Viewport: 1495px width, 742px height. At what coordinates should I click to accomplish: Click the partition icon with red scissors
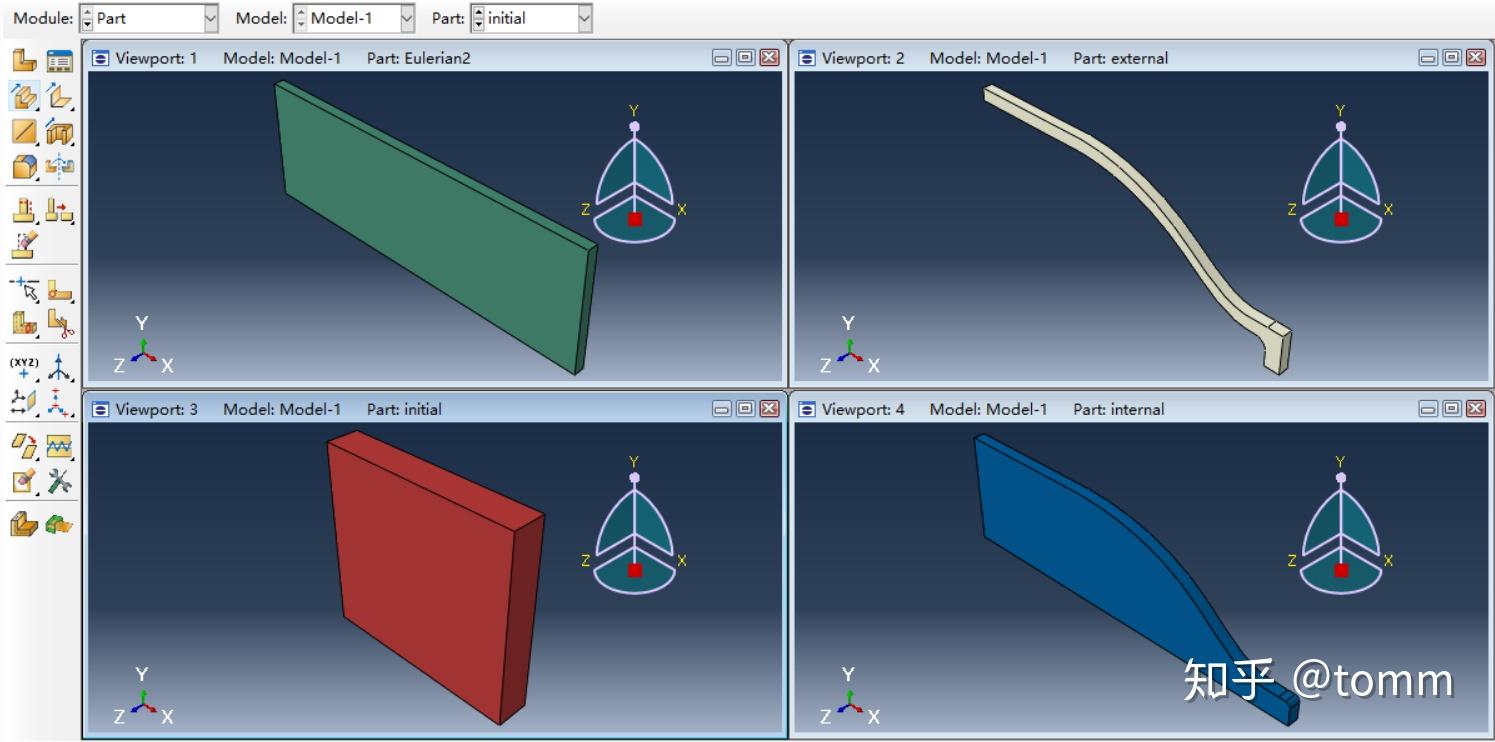click(x=60, y=324)
